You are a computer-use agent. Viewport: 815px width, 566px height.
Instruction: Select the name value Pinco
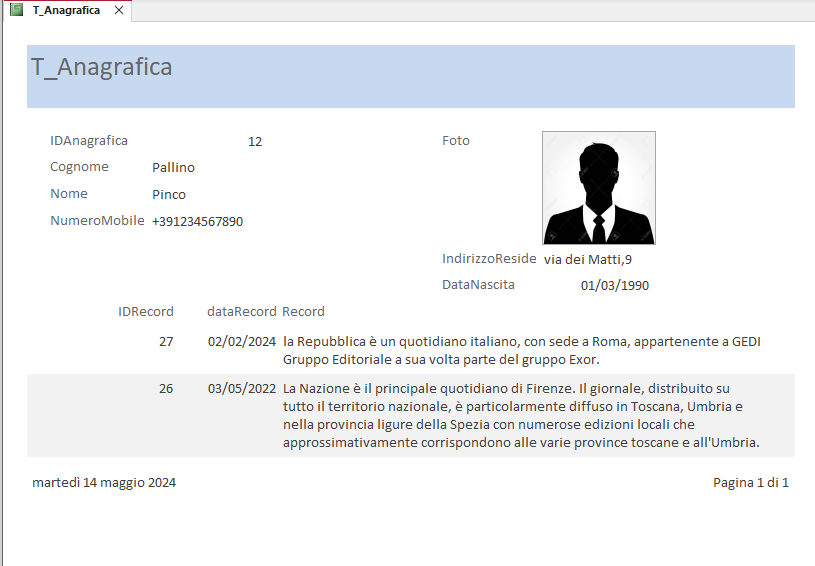(x=169, y=194)
